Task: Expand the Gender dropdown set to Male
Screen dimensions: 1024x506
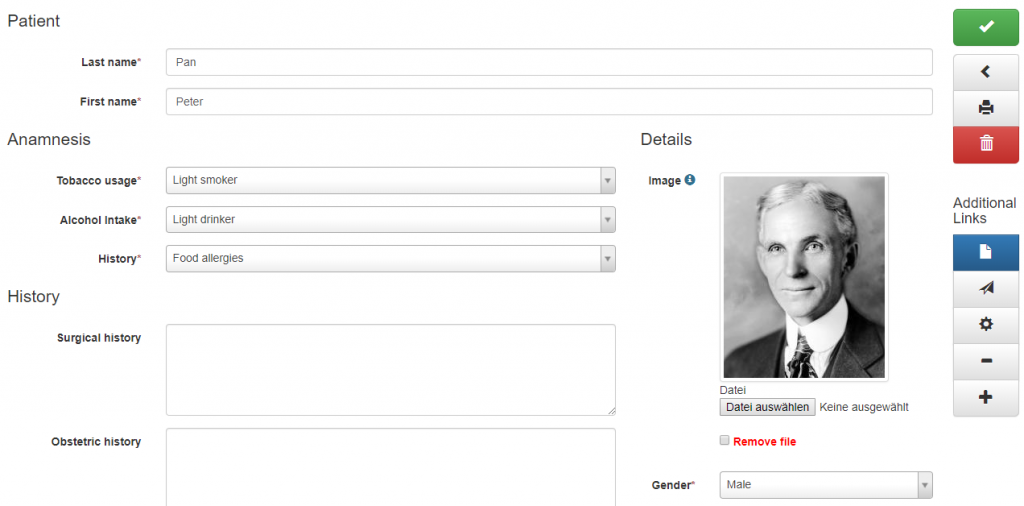Action: [x=826, y=485]
